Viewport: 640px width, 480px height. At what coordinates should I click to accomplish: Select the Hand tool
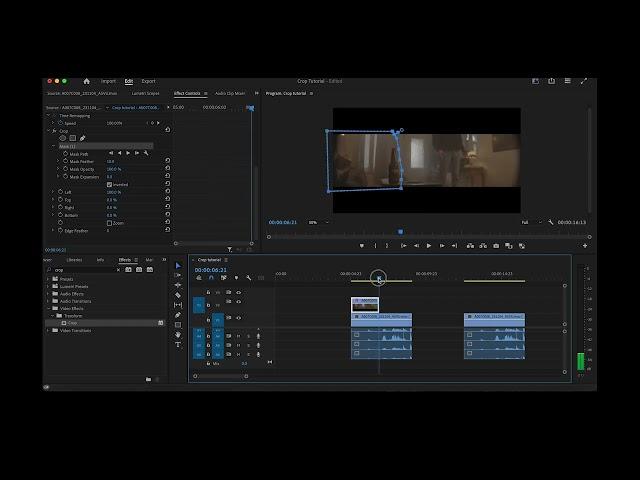178,335
